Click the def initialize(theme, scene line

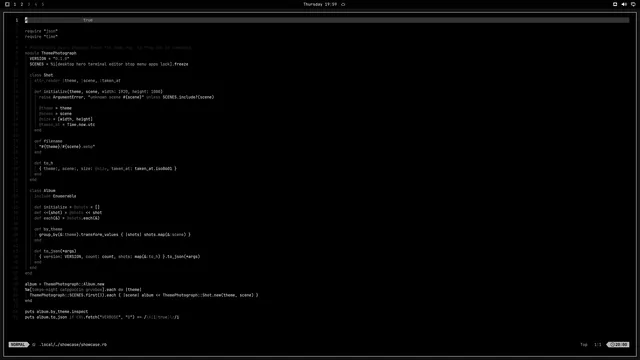coord(98,92)
